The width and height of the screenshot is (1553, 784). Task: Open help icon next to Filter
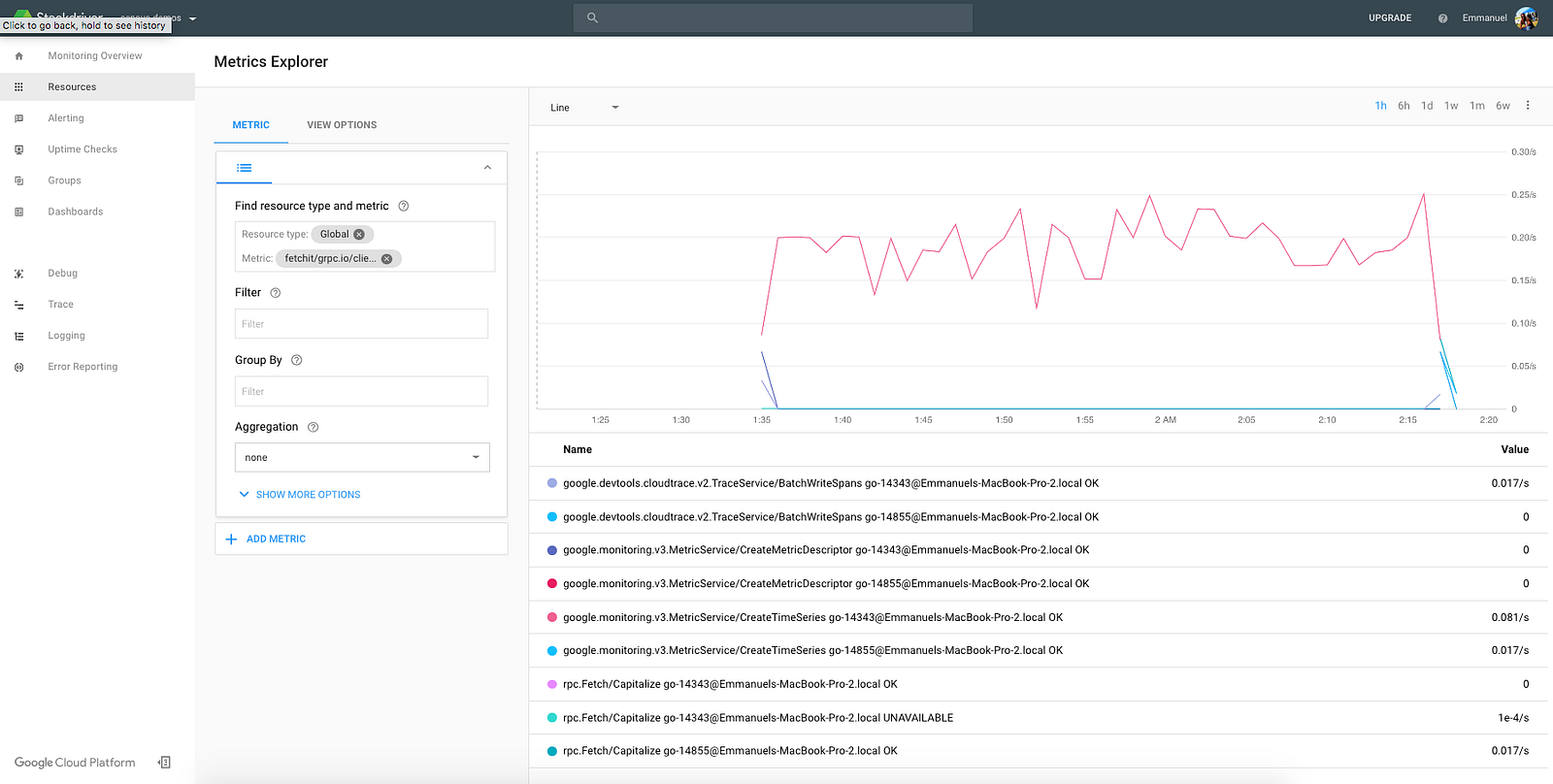pos(275,293)
